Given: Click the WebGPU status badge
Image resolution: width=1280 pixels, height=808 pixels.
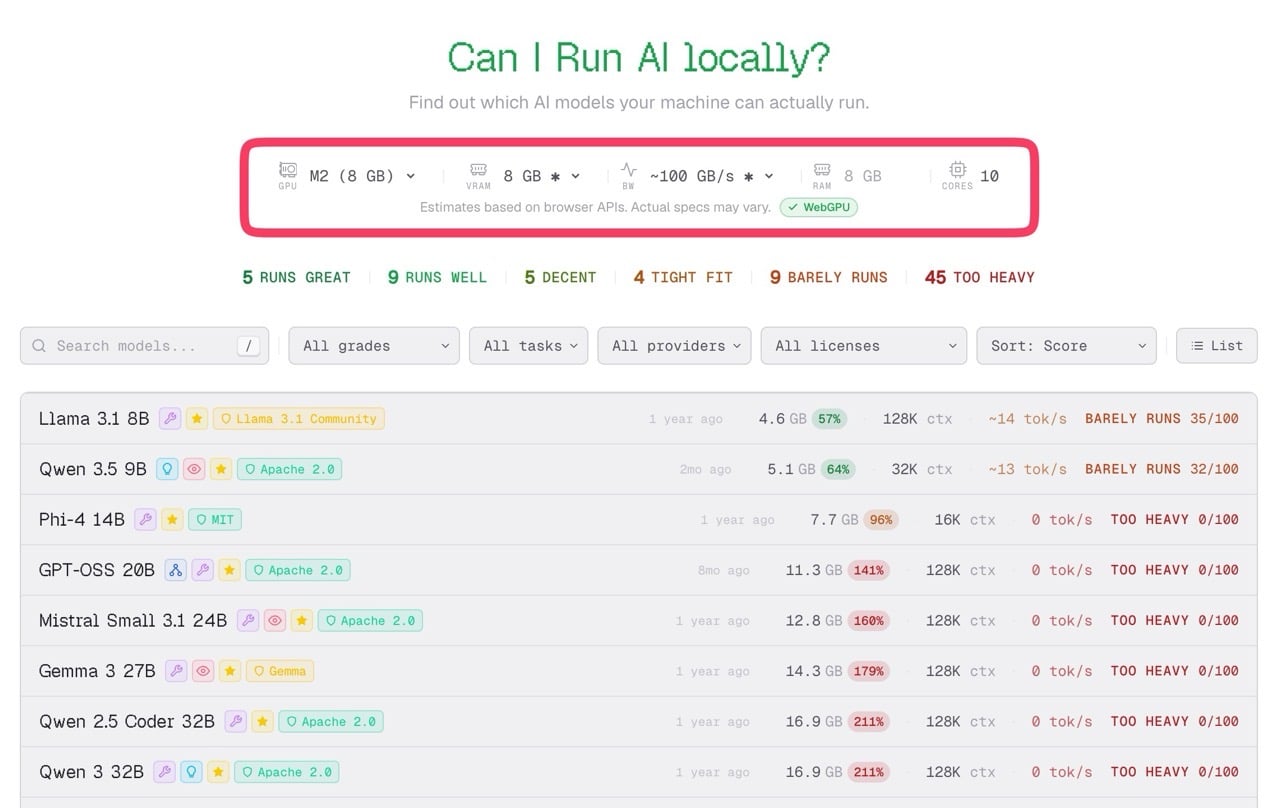Looking at the screenshot, I should (x=818, y=207).
